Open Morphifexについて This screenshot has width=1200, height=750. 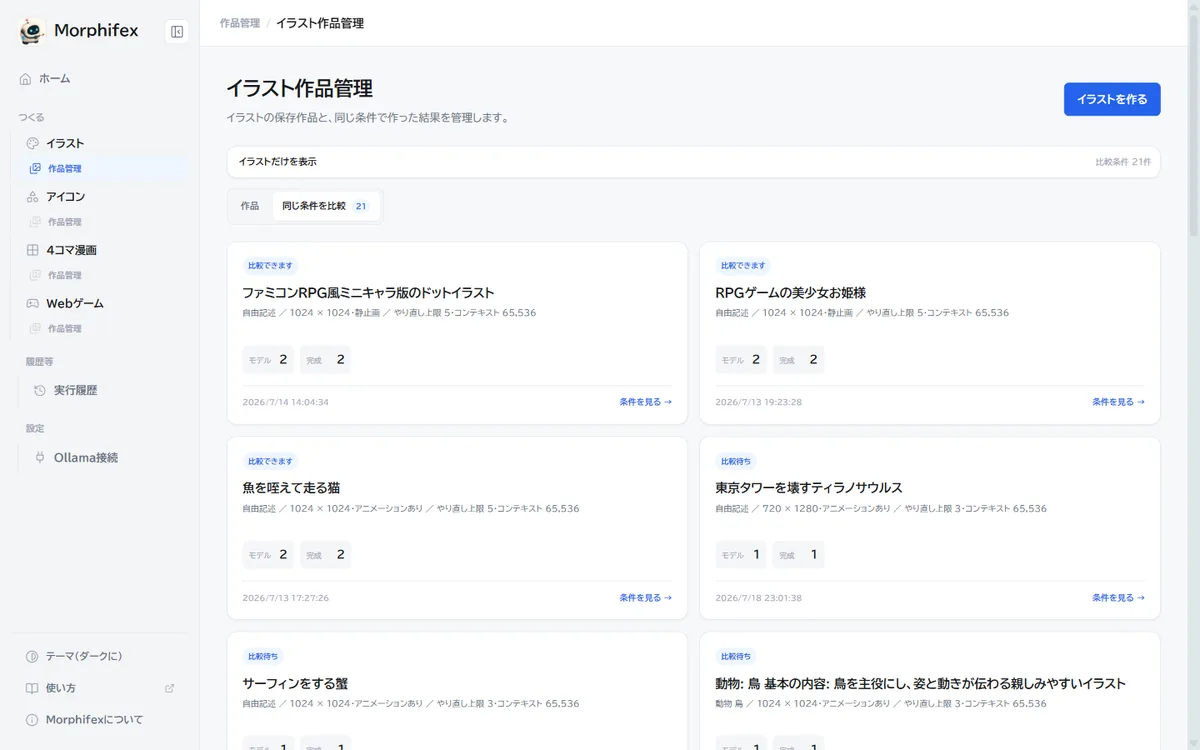pos(100,720)
